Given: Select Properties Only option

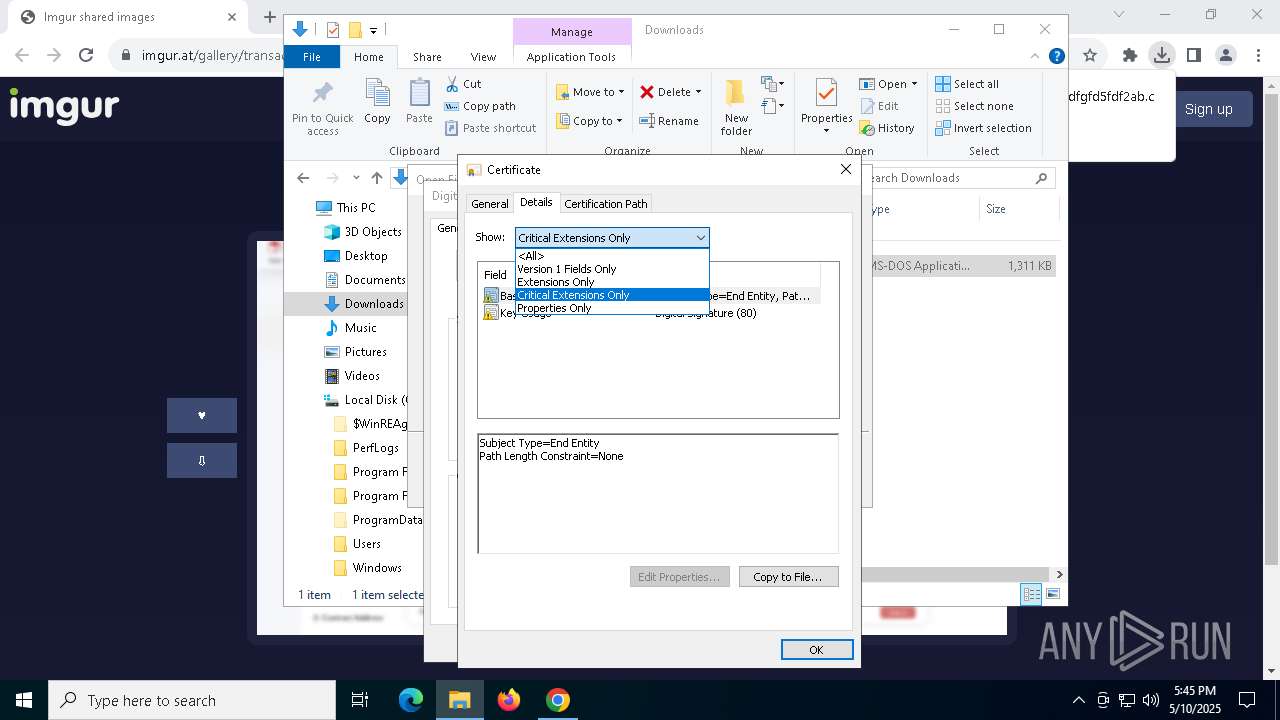Looking at the screenshot, I should tap(612, 308).
